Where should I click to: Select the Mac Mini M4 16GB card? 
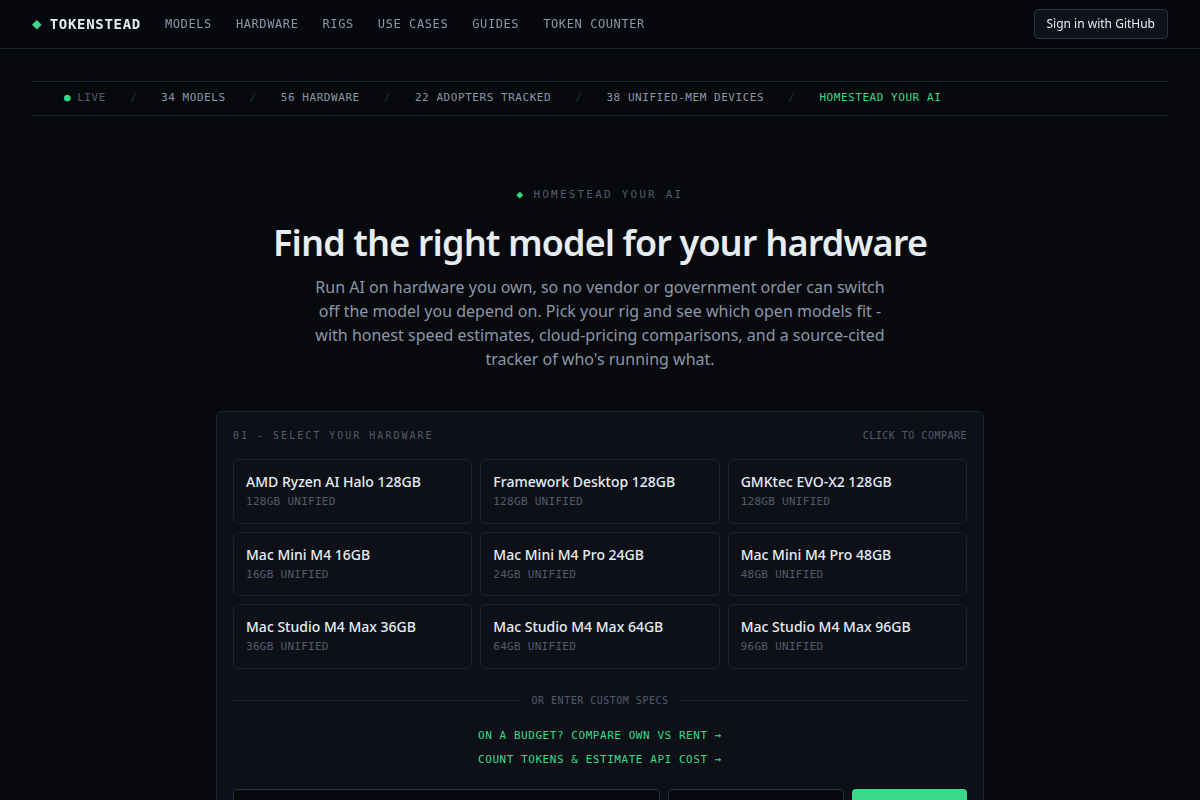coord(352,564)
